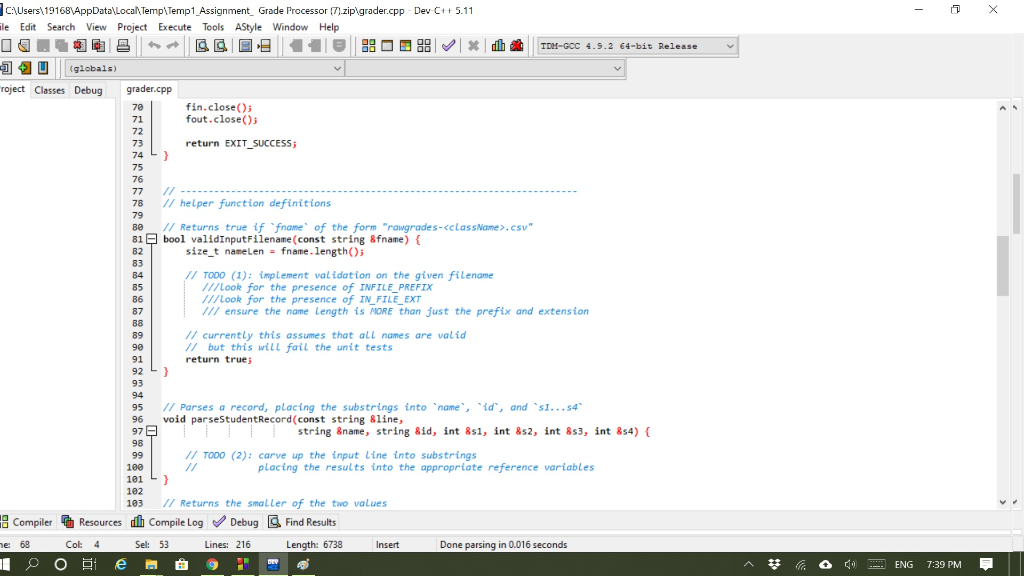
Task: Click the blue Goto Bookmark icon
Action: pyautogui.click(x=43, y=68)
